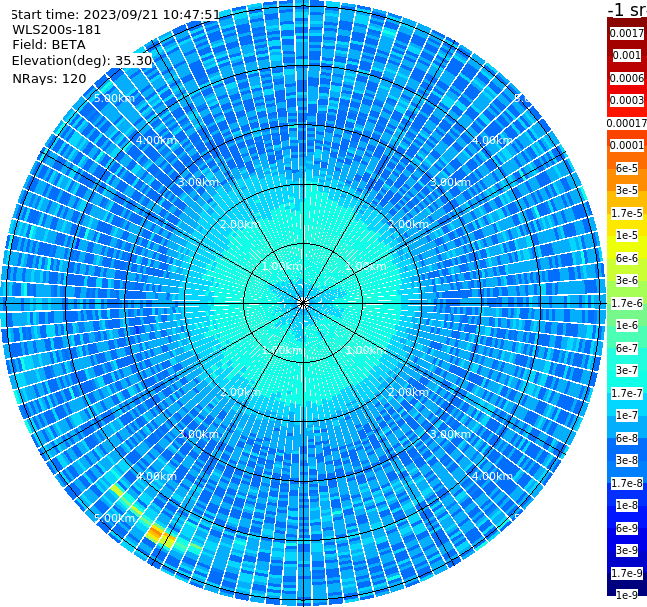
Task: Select the 1.7e-6 colorbar tick label
Action: 627,303
